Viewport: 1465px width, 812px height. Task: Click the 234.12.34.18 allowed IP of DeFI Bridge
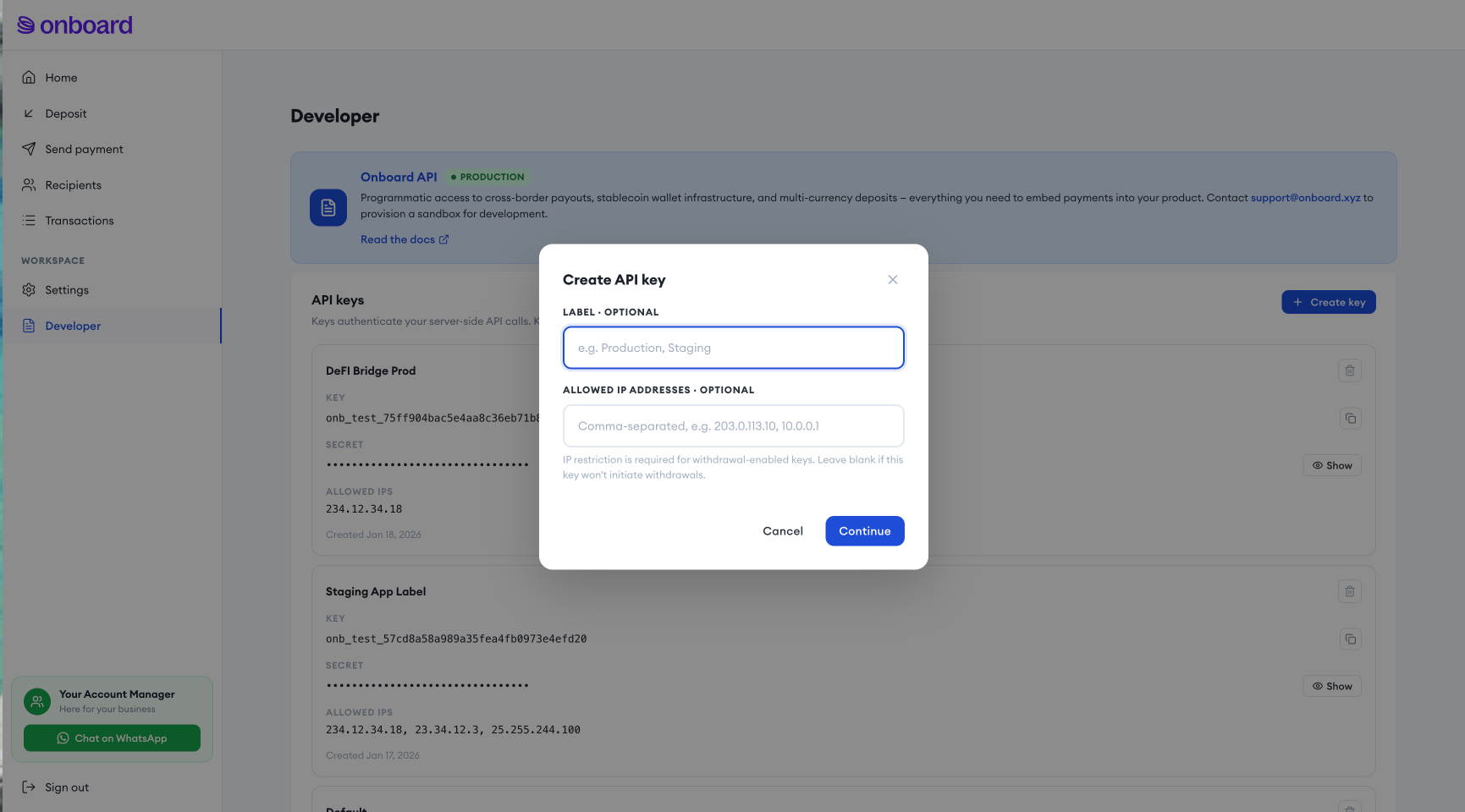[x=364, y=509]
